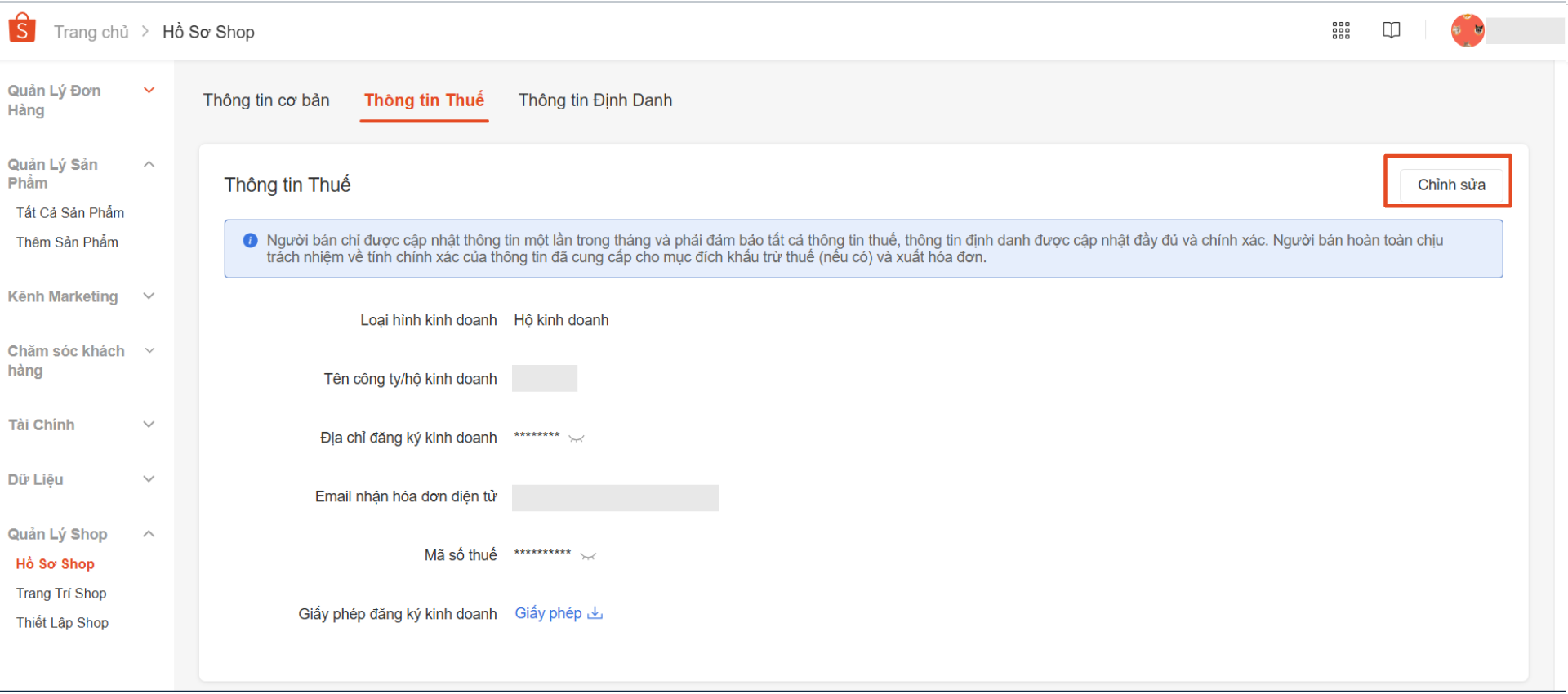
Task: Expand Kênh Marketing menu
Action: (x=149, y=296)
